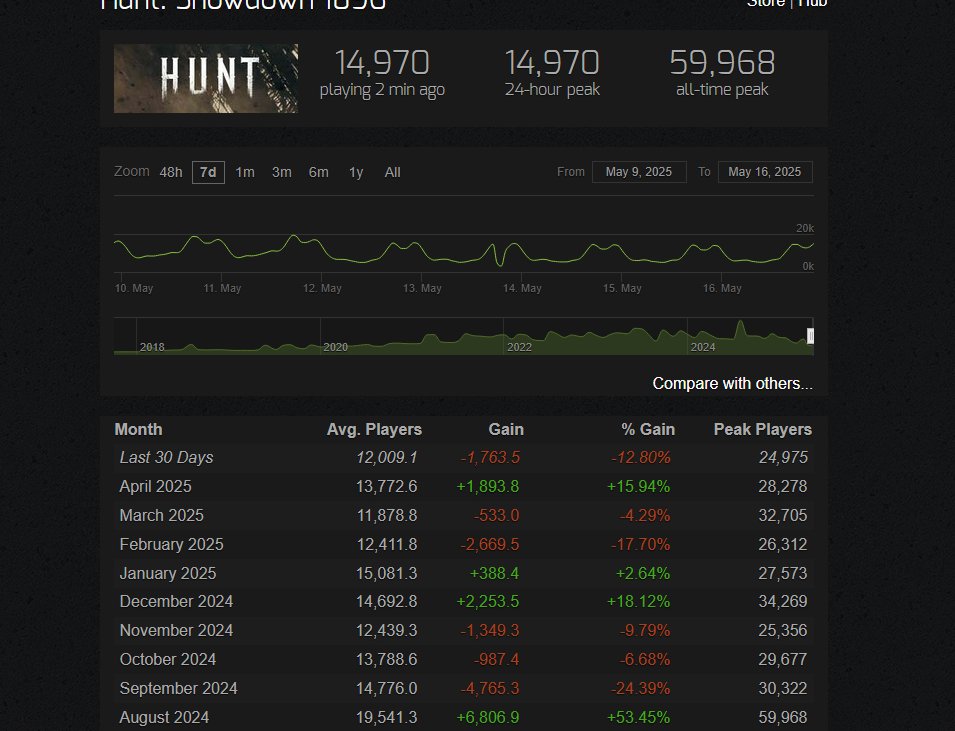Select the 6m zoom range
Screen dimensions: 955x731
pos(319,172)
